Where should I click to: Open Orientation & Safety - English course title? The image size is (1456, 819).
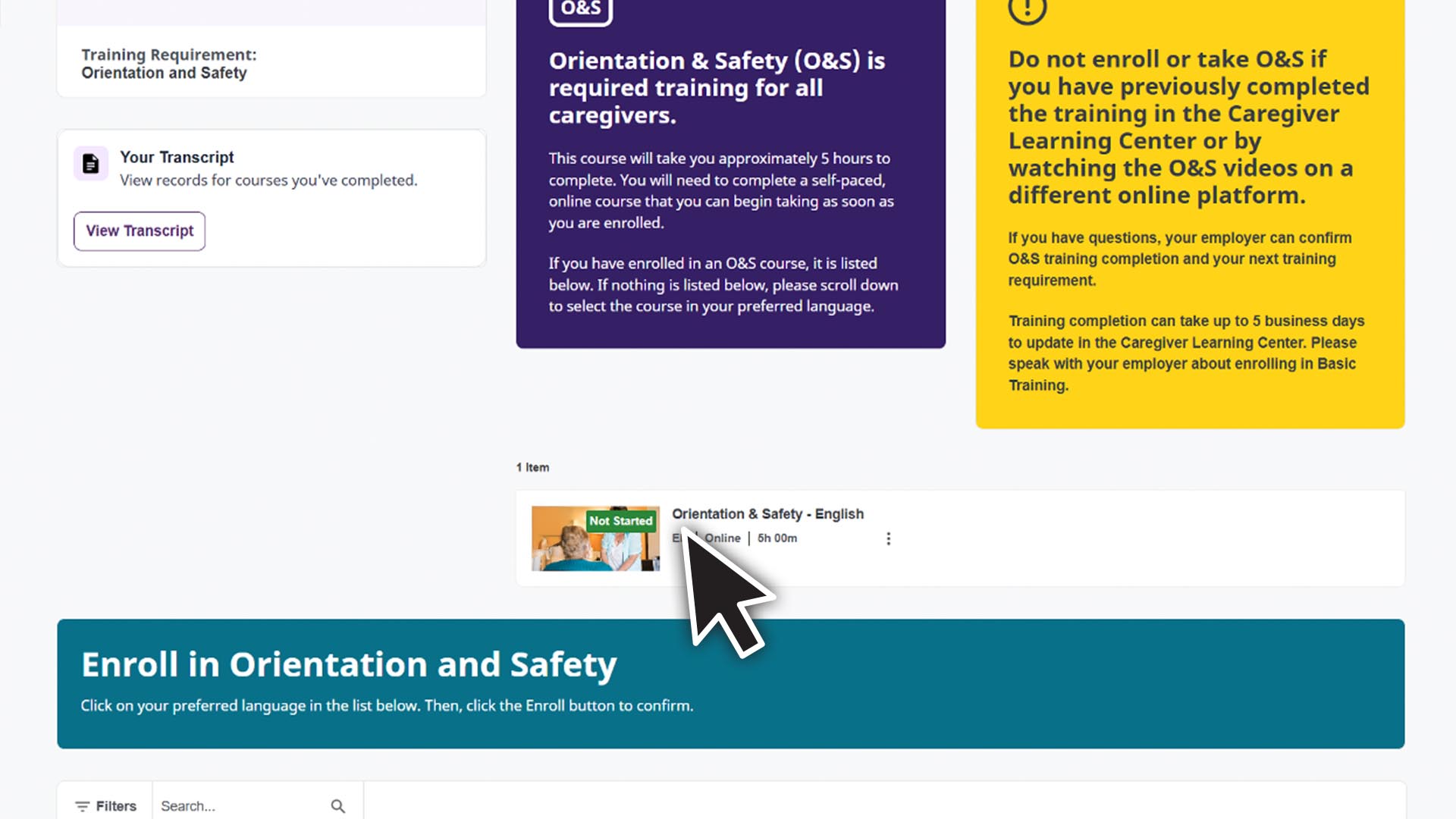click(x=767, y=514)
